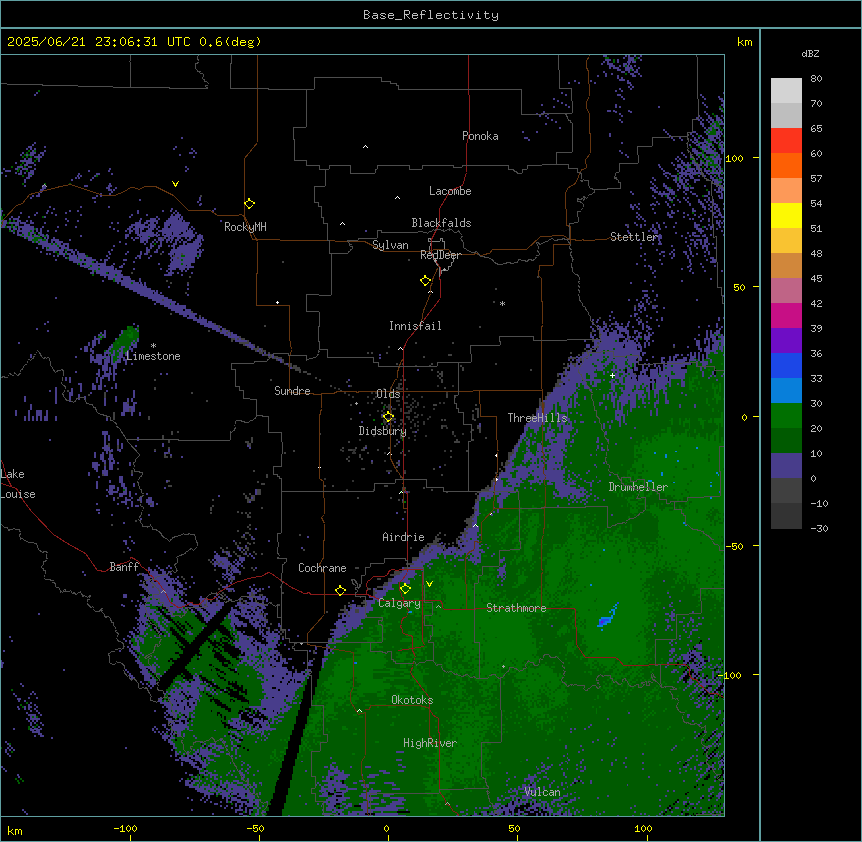Select the red 65 dBZ legend swatch
The width and height of the screenshot is (862, 842).
pyautogui.click(x=786, y=141)
